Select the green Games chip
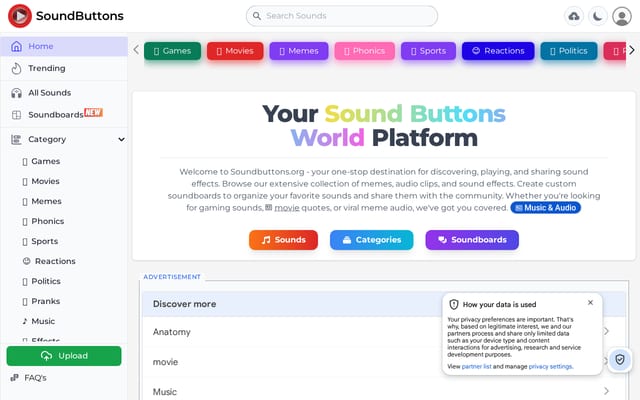The width and height of the screenshot is (640, 400). pos(172,51)
